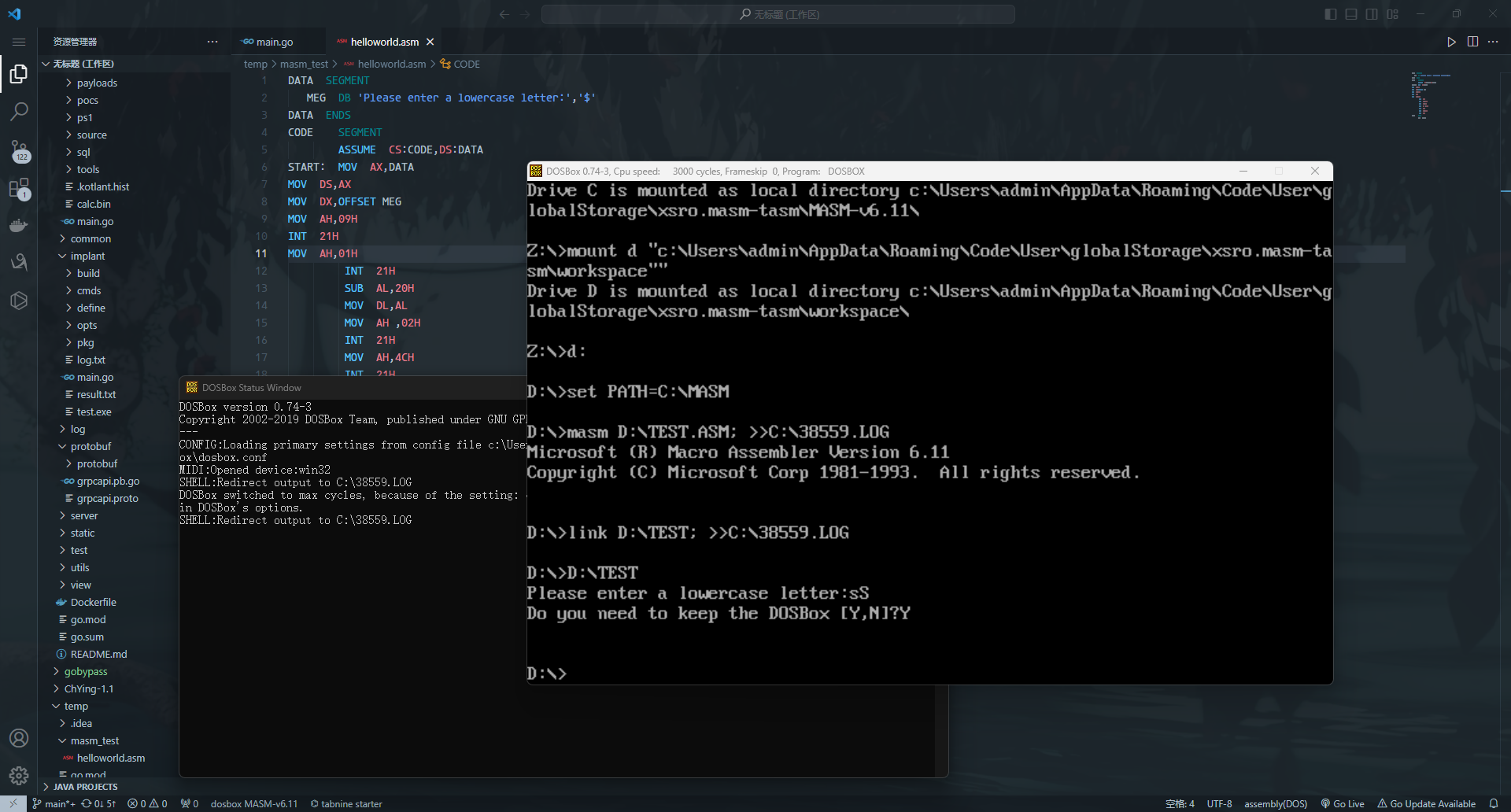Open Explorer views and more actions ellipsis

click(212, 42)
